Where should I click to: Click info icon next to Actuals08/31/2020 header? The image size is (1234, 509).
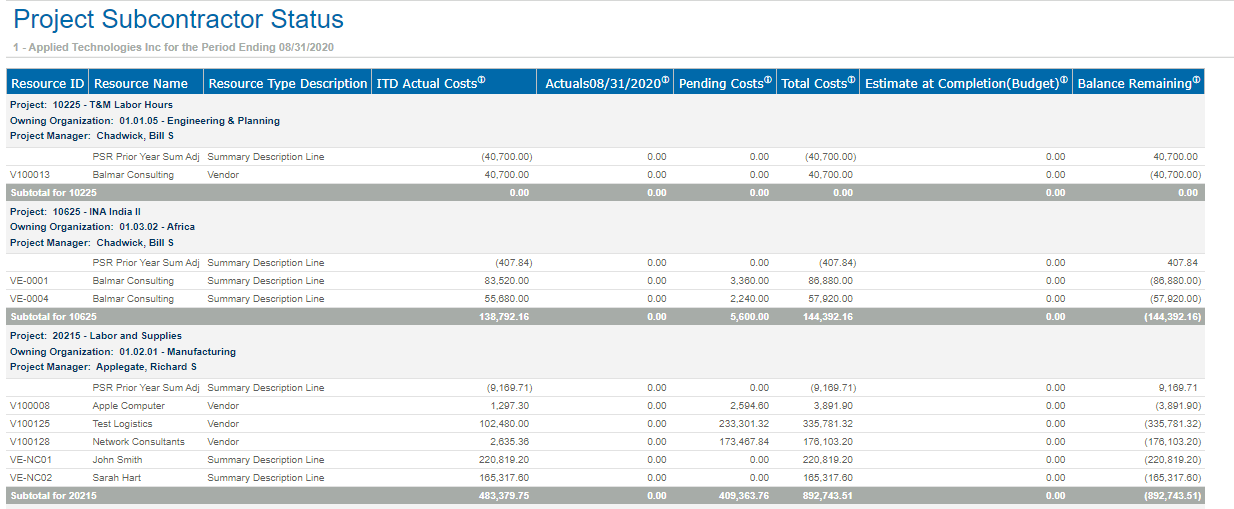click(666, 80)
